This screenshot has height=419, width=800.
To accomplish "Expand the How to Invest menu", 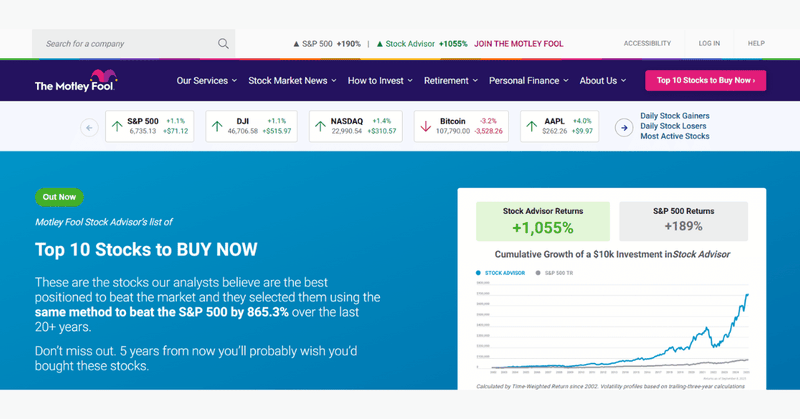I will click(380, 81).
